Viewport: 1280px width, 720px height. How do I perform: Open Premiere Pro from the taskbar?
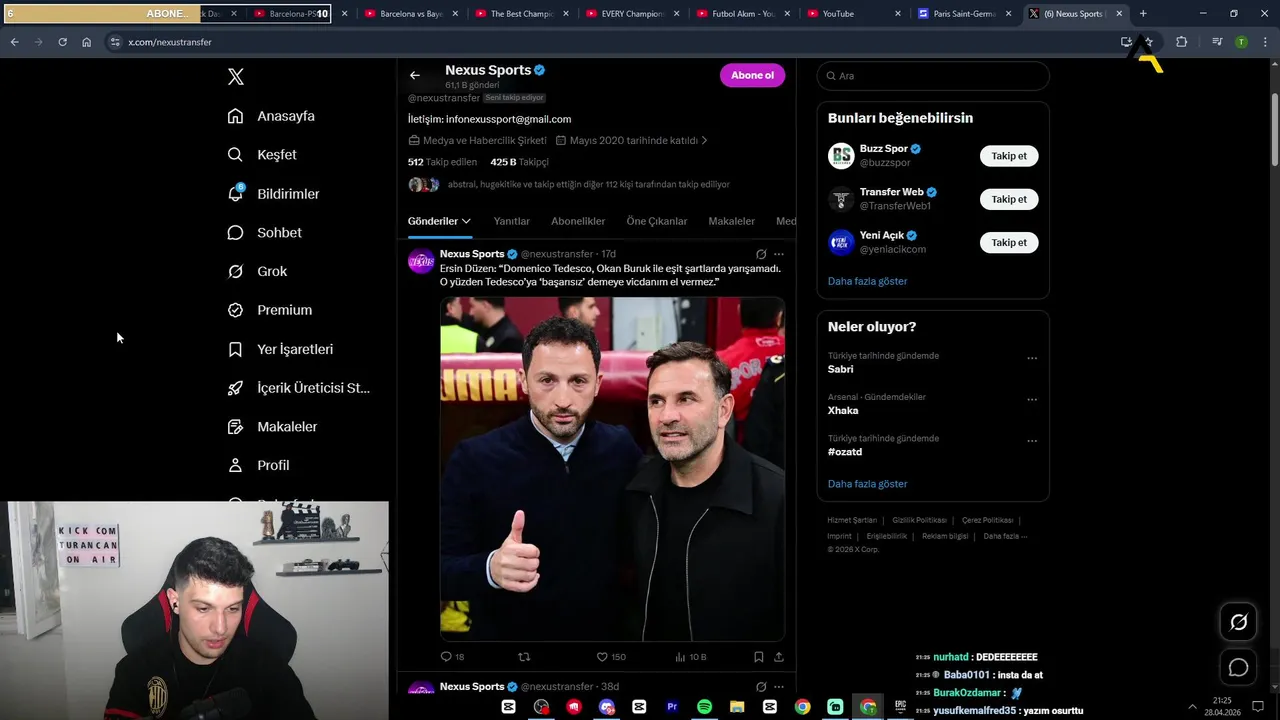pyautogui.click(x=672, y=707)
